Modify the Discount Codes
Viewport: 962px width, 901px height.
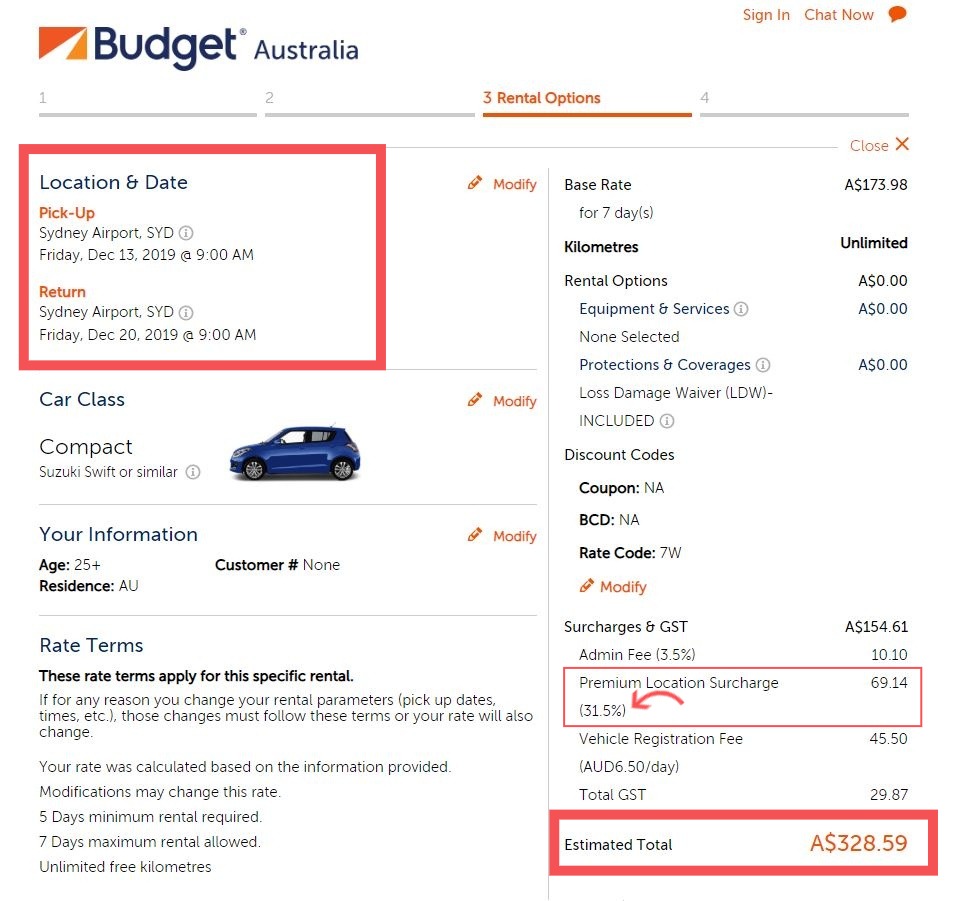point(613,587)
